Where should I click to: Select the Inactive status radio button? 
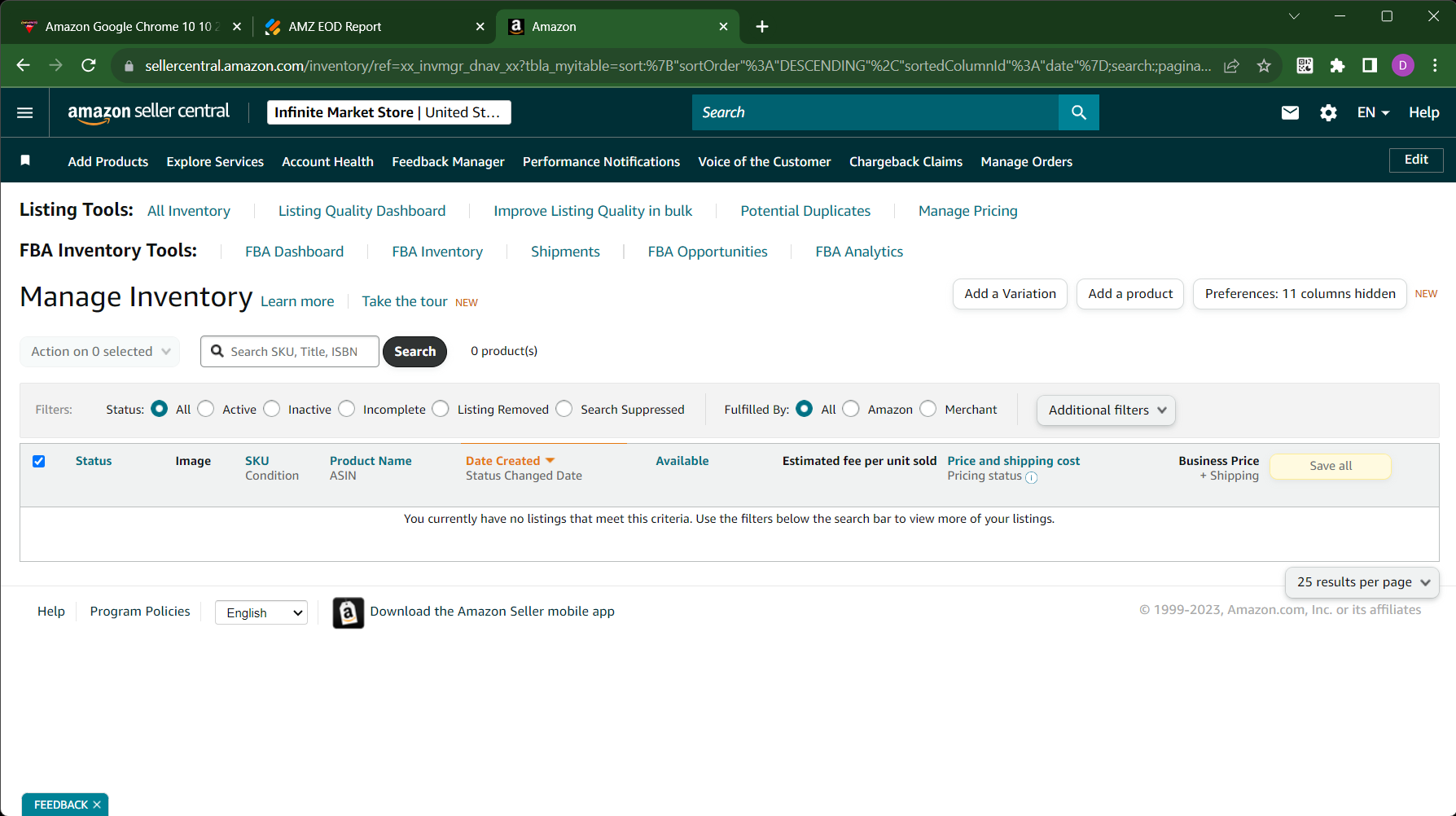pyautogui.click(x=272, y=409)
